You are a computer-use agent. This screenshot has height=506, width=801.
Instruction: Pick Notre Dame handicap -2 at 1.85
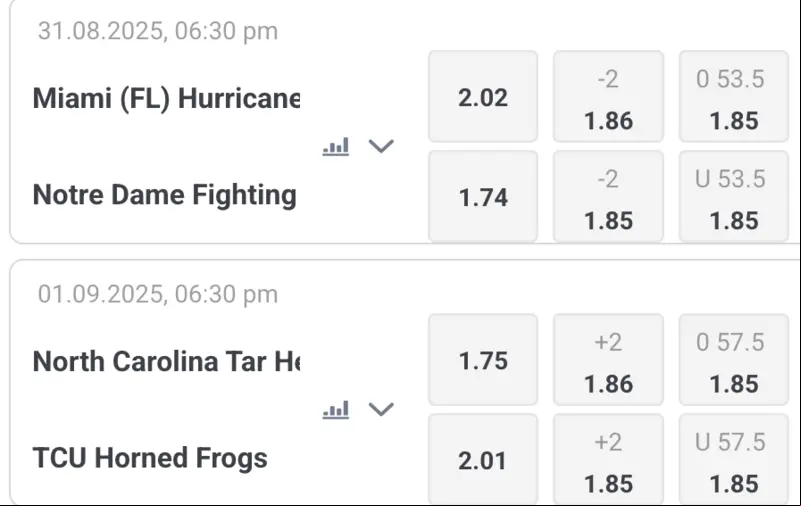(x=608, y=196)
